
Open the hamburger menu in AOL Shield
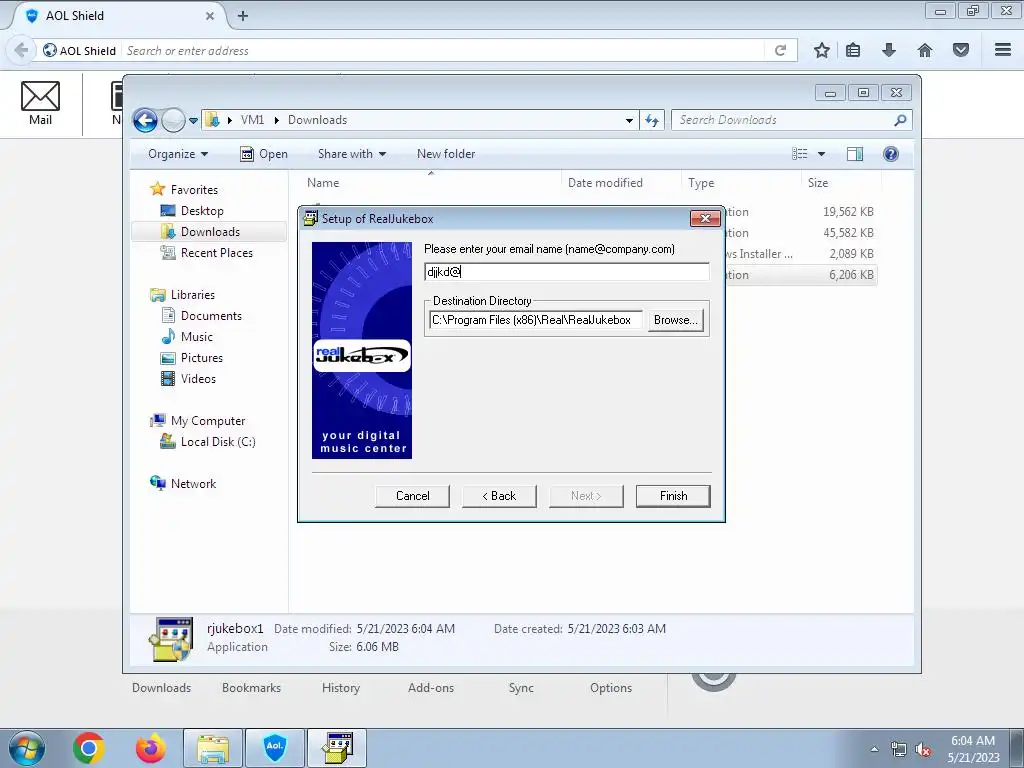[1003, 50]
